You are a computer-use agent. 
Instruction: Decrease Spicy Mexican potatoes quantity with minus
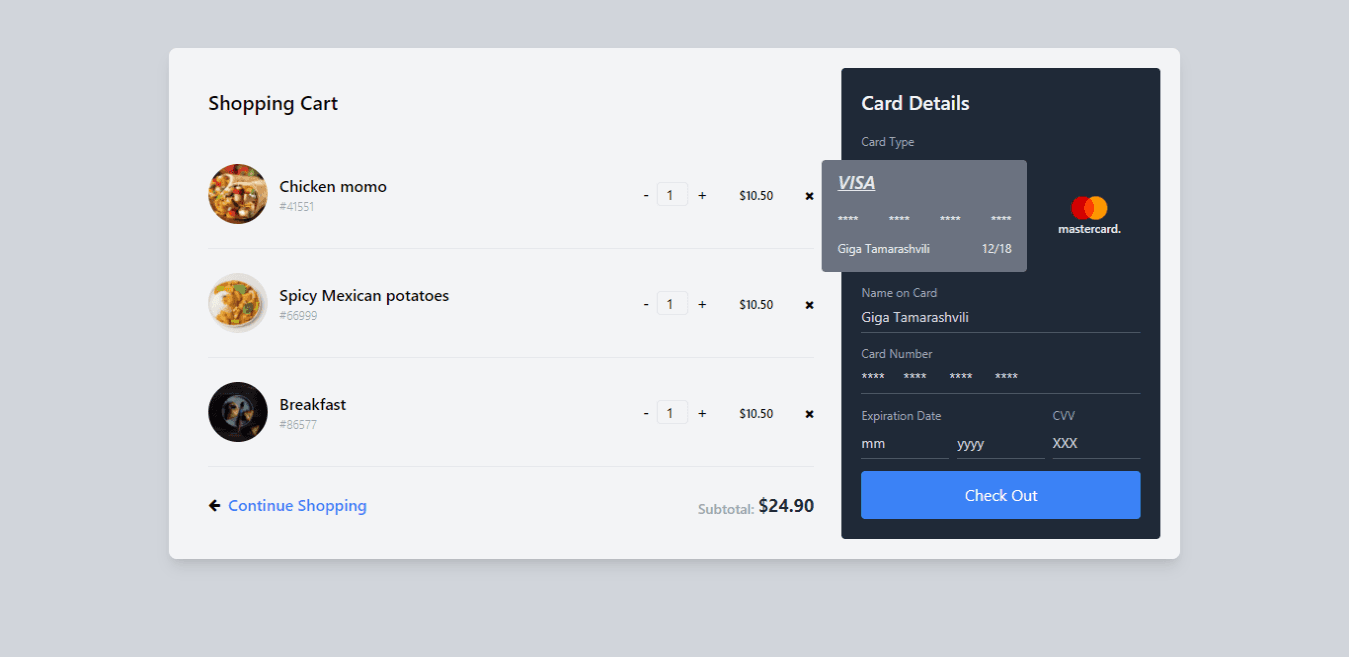click(645, 304)
